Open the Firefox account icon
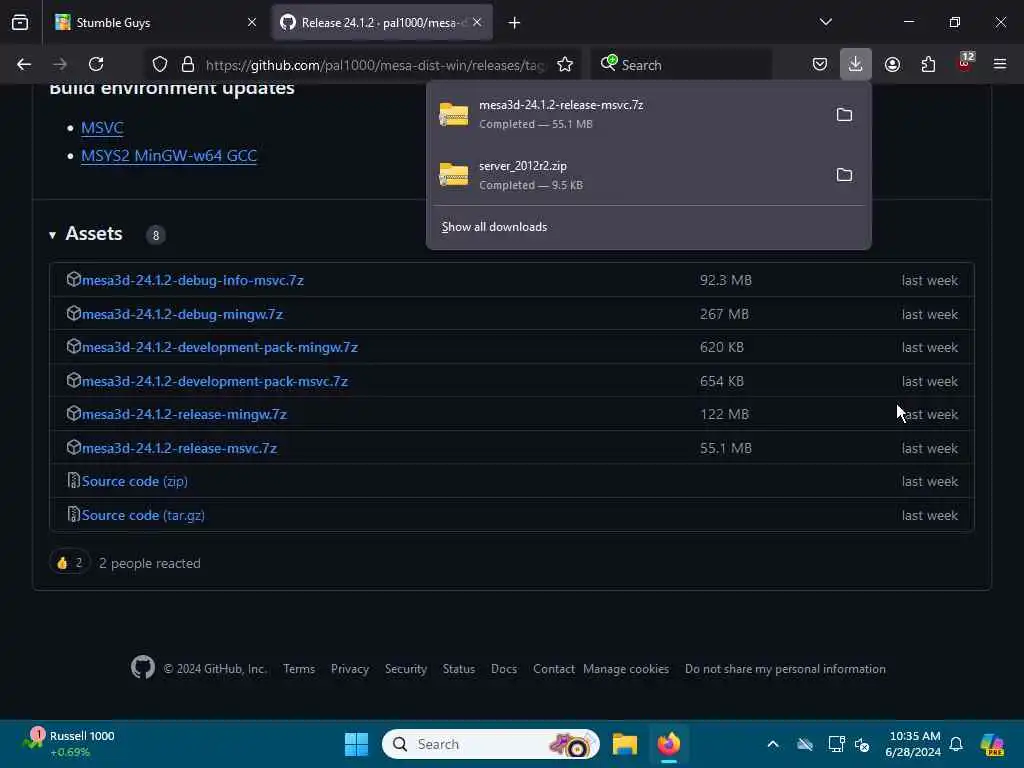Screen dimensions: 1024x768 (892, 64)
